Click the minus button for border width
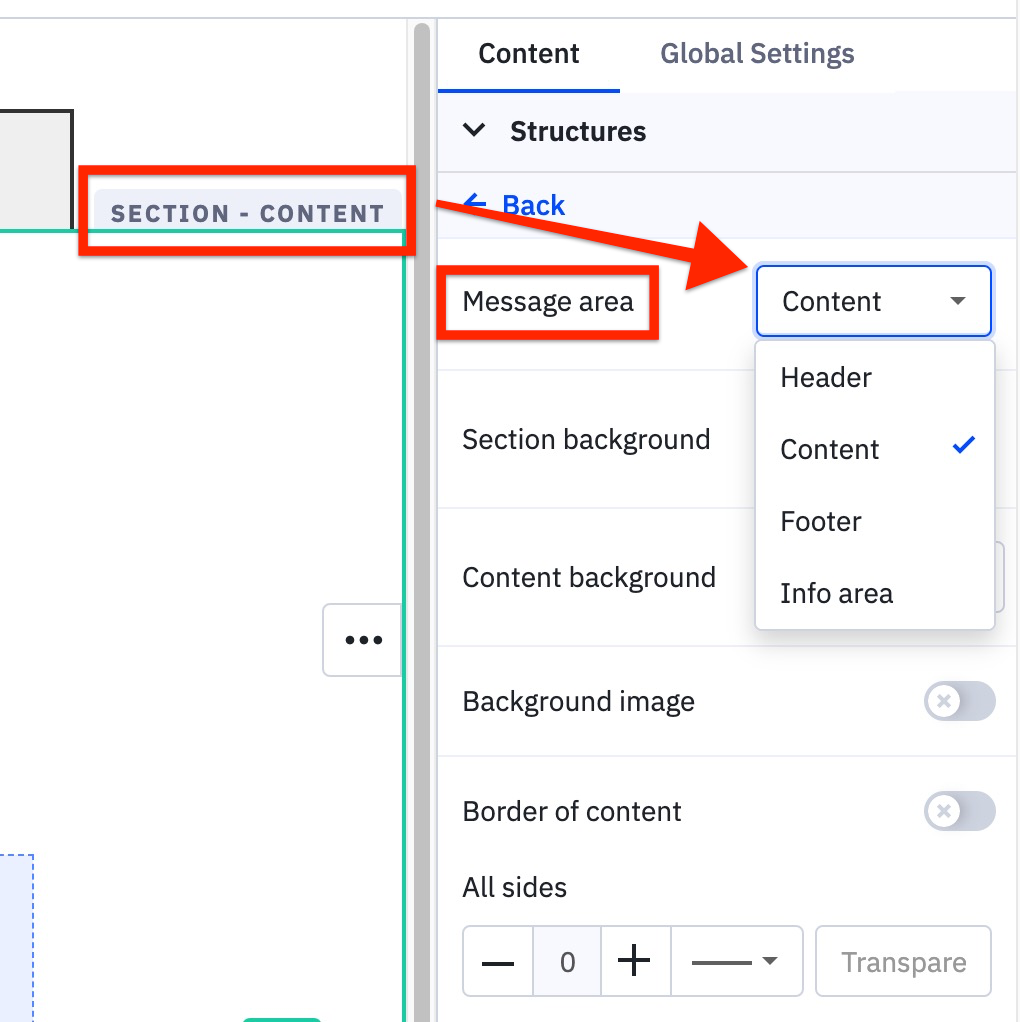The image size is (1020, 1022). (498, 962)
